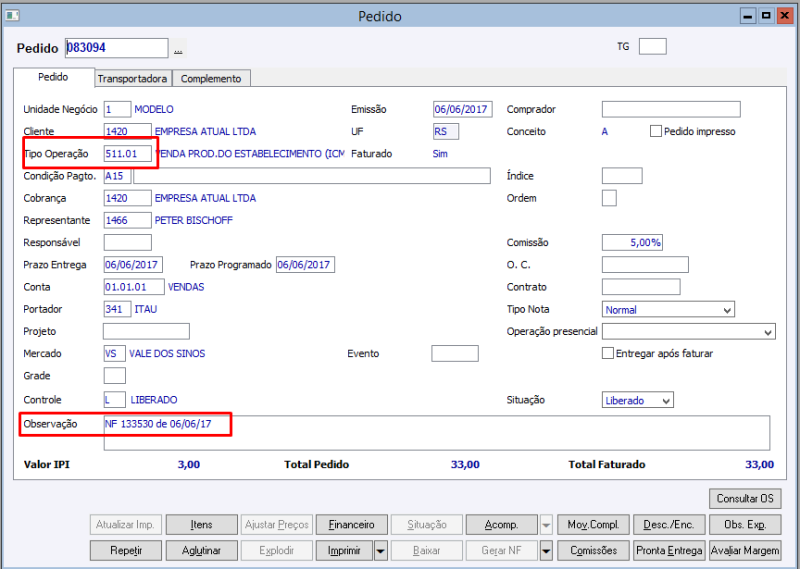
Task: Click the Avaliar Margem button
Action: [745, 551]
